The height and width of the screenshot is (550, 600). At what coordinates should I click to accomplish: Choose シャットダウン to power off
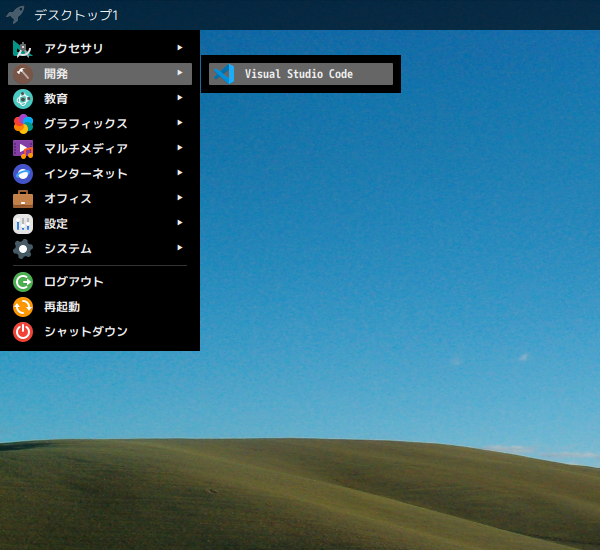[100, 332]
